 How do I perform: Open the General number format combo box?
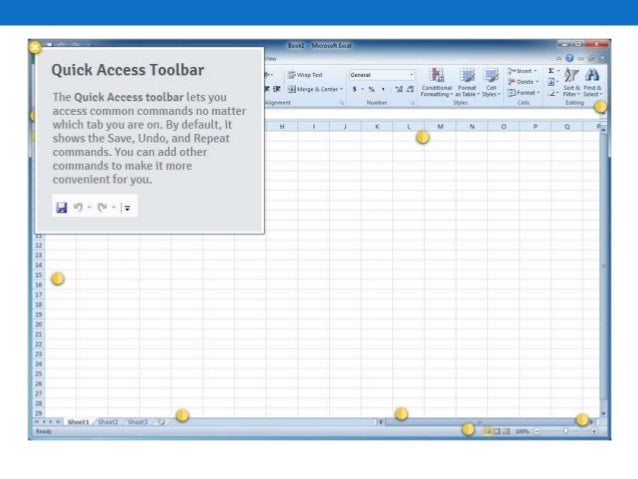(x=382, y=75)
